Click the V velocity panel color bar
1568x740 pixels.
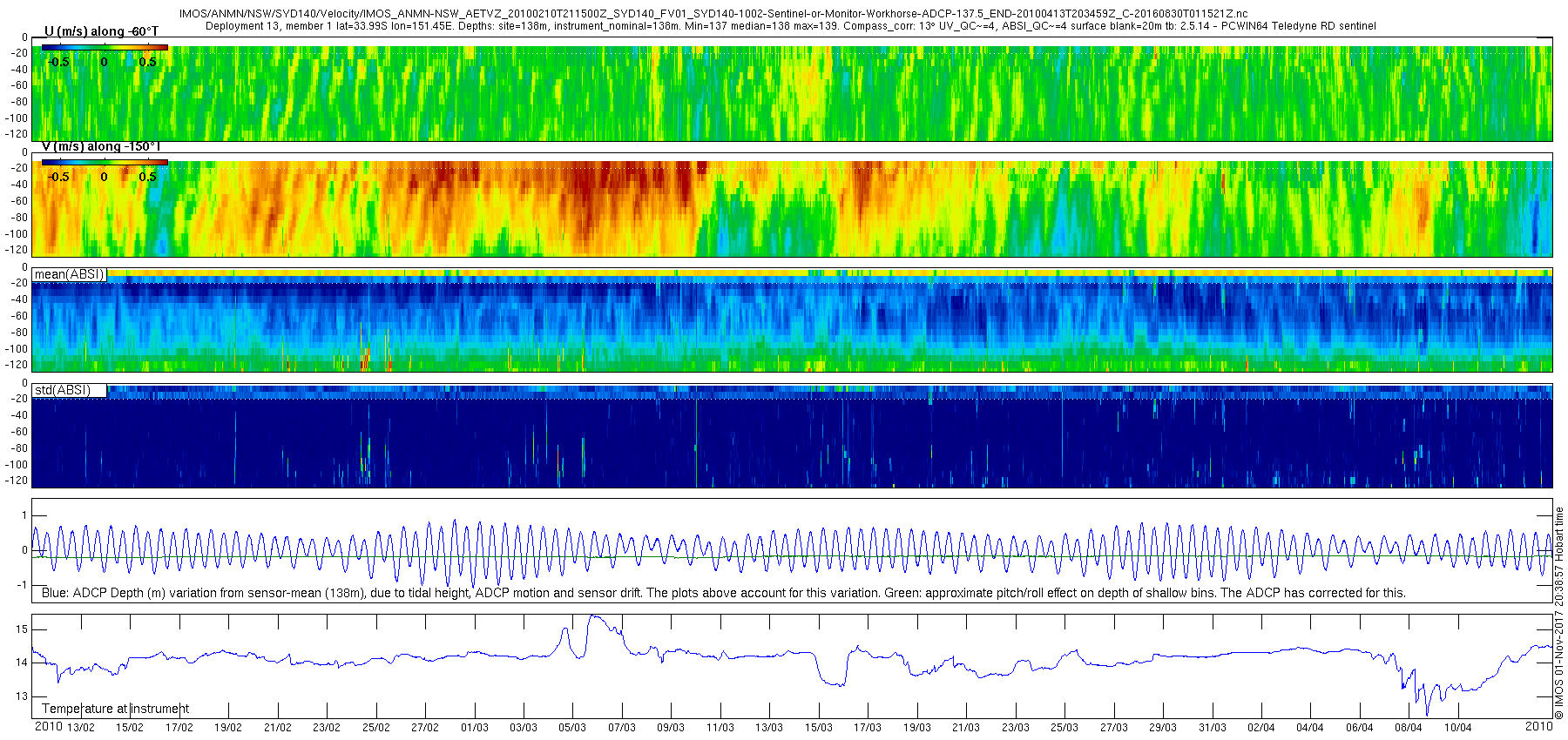click(x=105, y=162)
